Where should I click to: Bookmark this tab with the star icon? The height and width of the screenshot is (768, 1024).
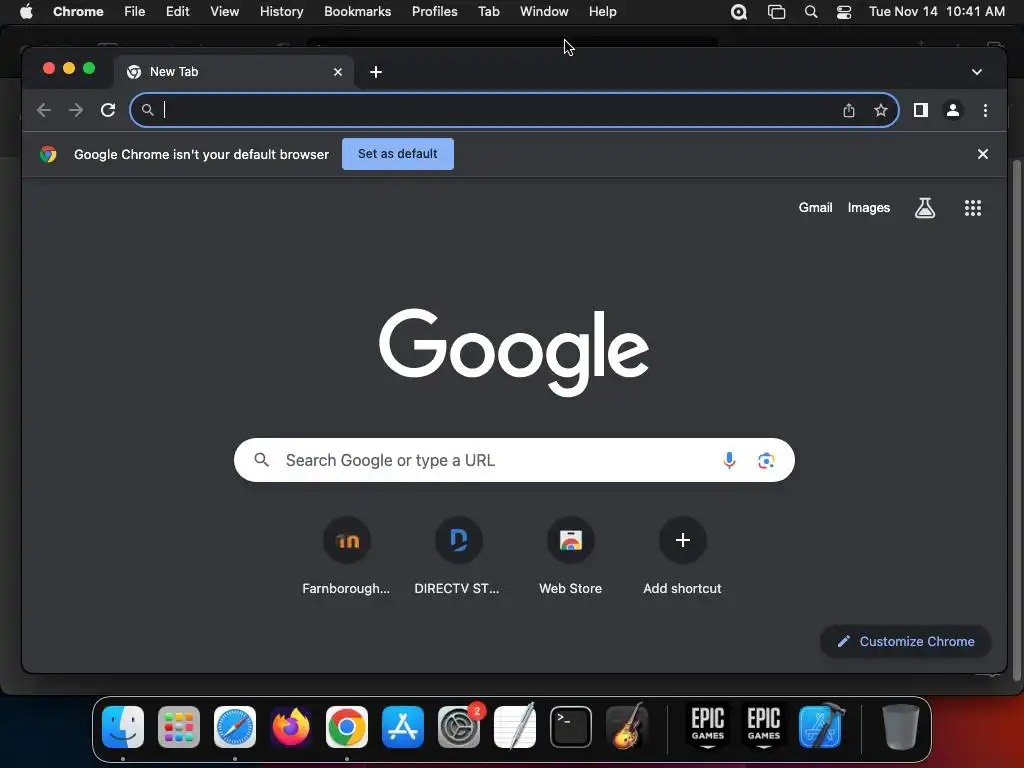pyautogui.click(x=880, y=110)
